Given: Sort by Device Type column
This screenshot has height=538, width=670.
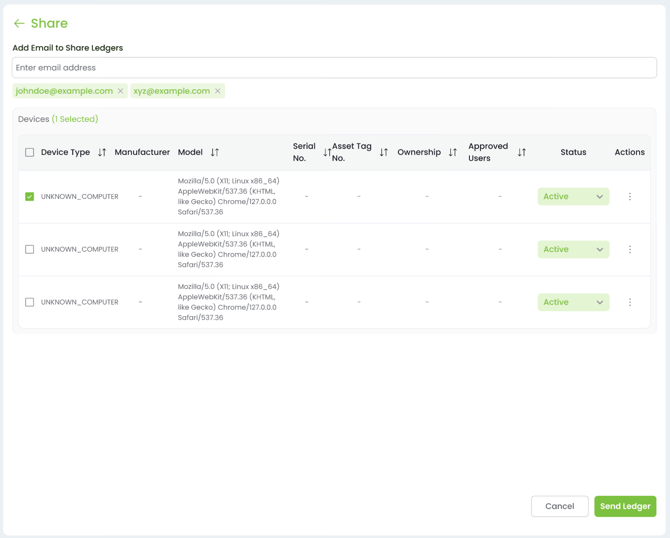Looking at the screenshot, I should (x=102, y=152).
